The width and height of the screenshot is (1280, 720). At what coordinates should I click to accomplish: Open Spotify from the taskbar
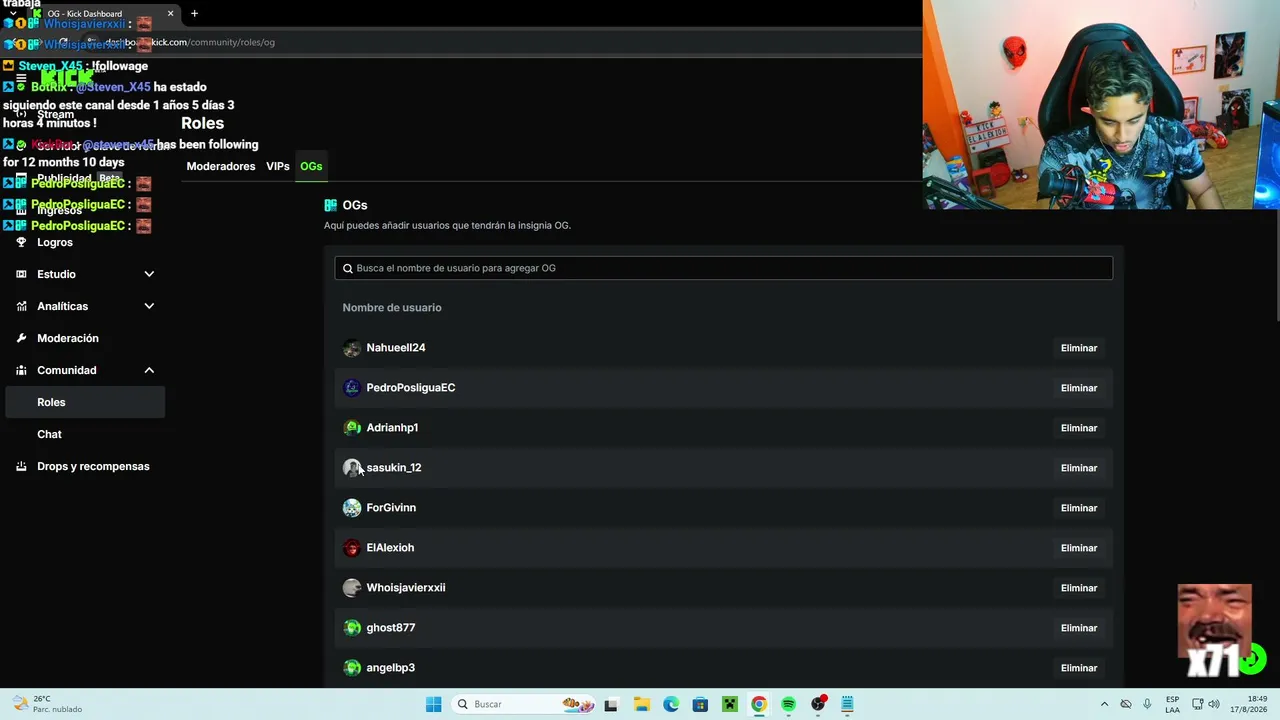coord(789,704)
